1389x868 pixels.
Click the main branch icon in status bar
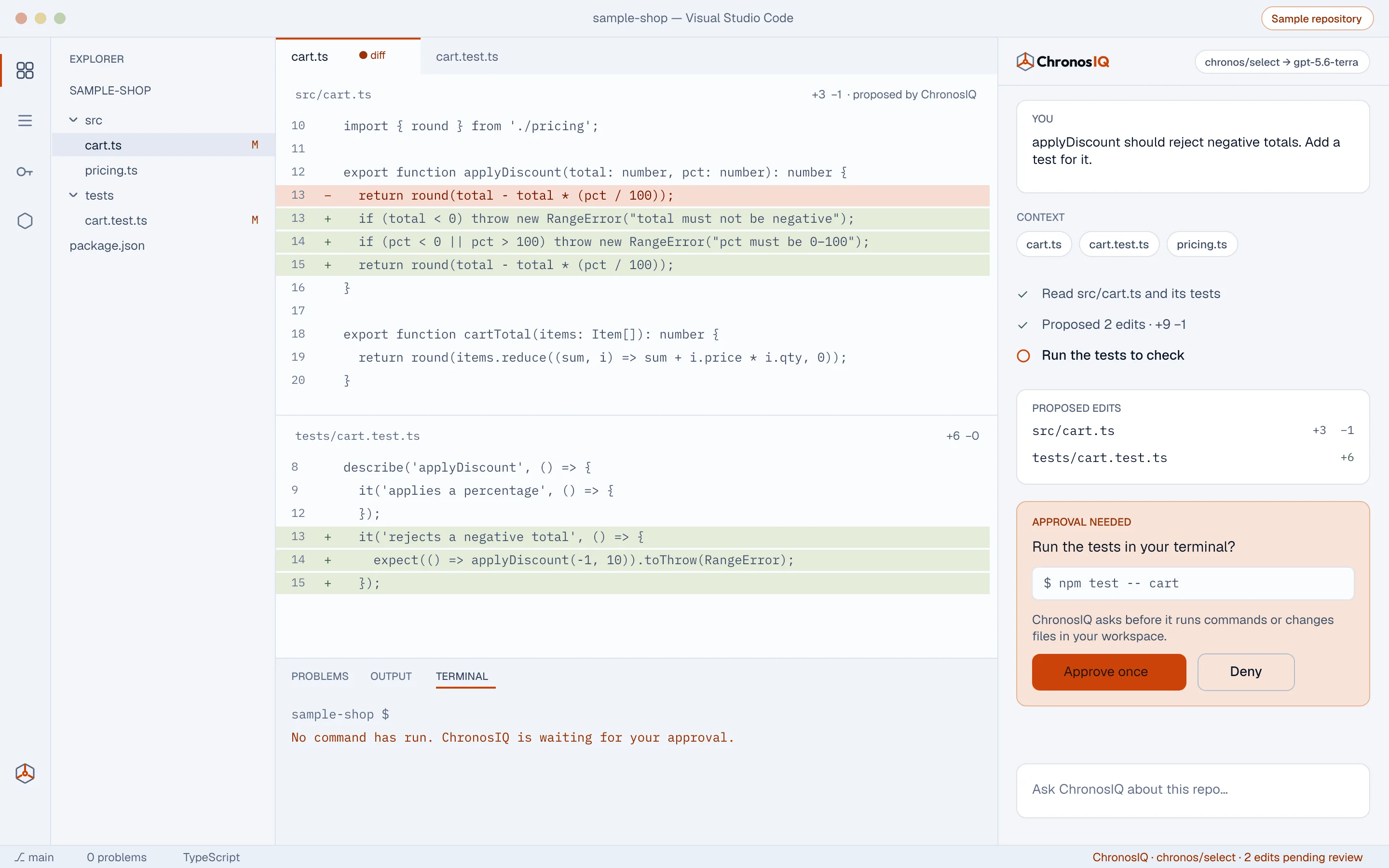[x=20, y=857]
